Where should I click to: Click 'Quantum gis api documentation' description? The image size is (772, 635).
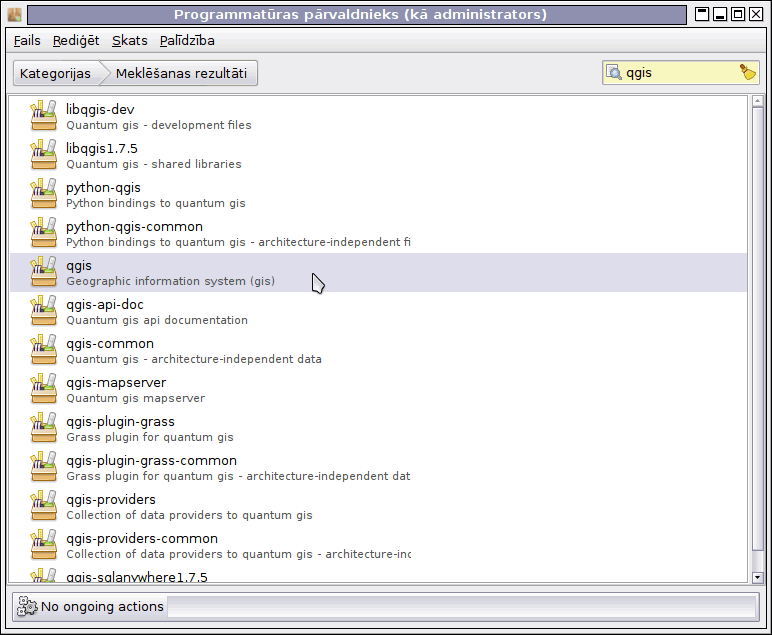tap(157, 320)
